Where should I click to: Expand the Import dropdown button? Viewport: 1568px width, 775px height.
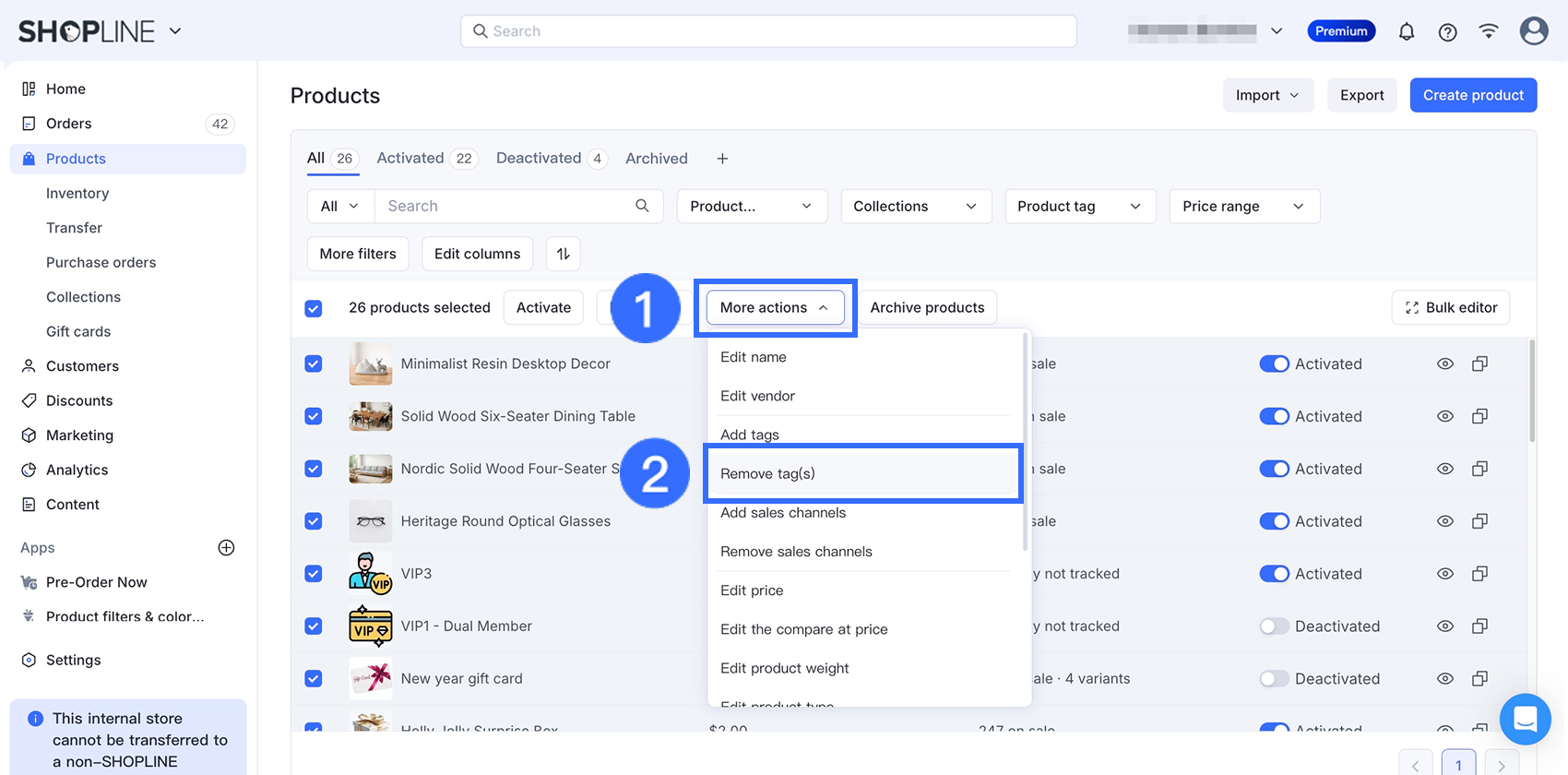click(x=1267, y=95)
